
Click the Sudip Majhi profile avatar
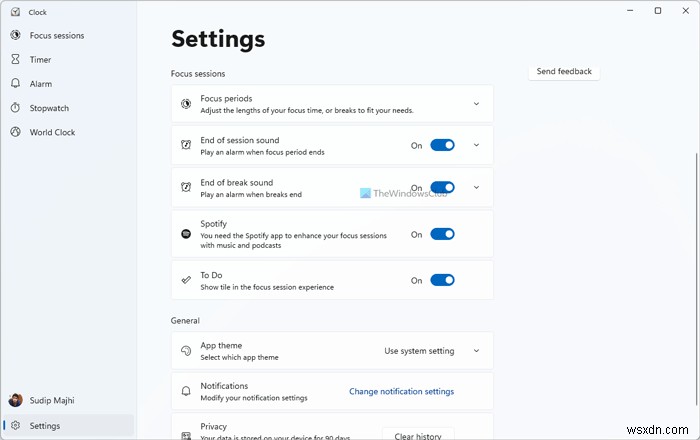click(x=16, y=401)
